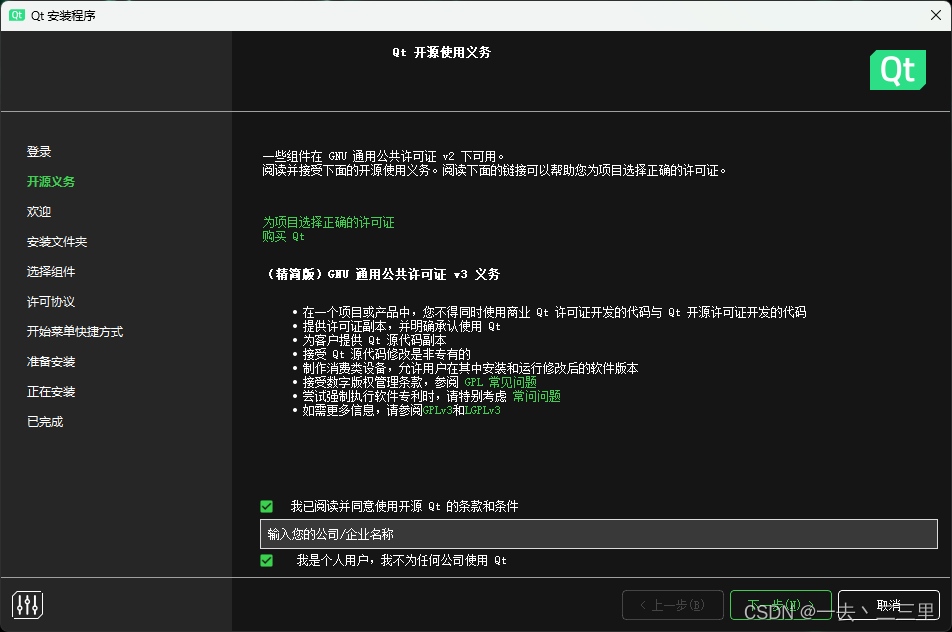Click the 接受 Qt 源代码修改是非专有的 bullet
Image resolution: width=952 pixels, height=632 pixels.
point(386,354)
